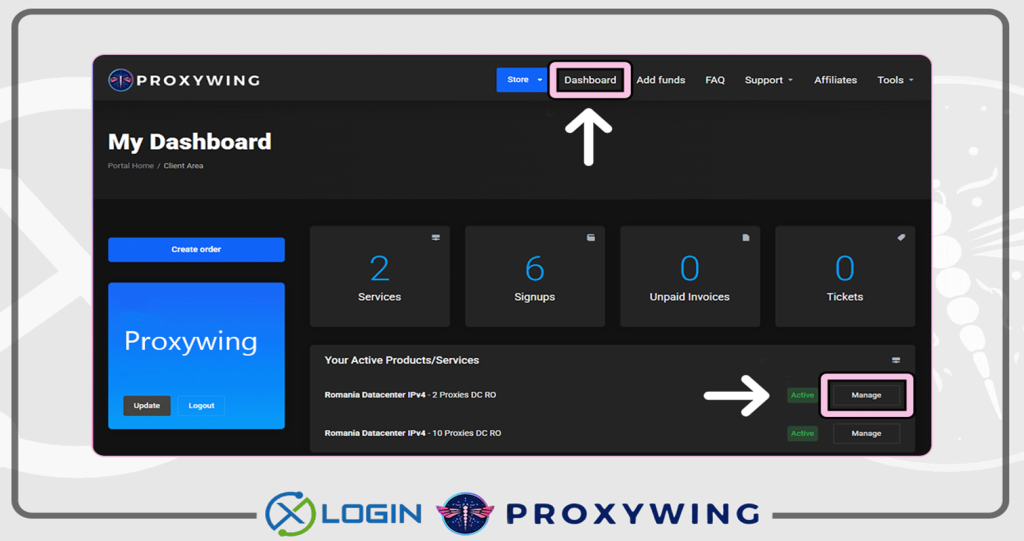Open the Store menu button
This screenshot has height=541, width=1024.
point(522,80)
